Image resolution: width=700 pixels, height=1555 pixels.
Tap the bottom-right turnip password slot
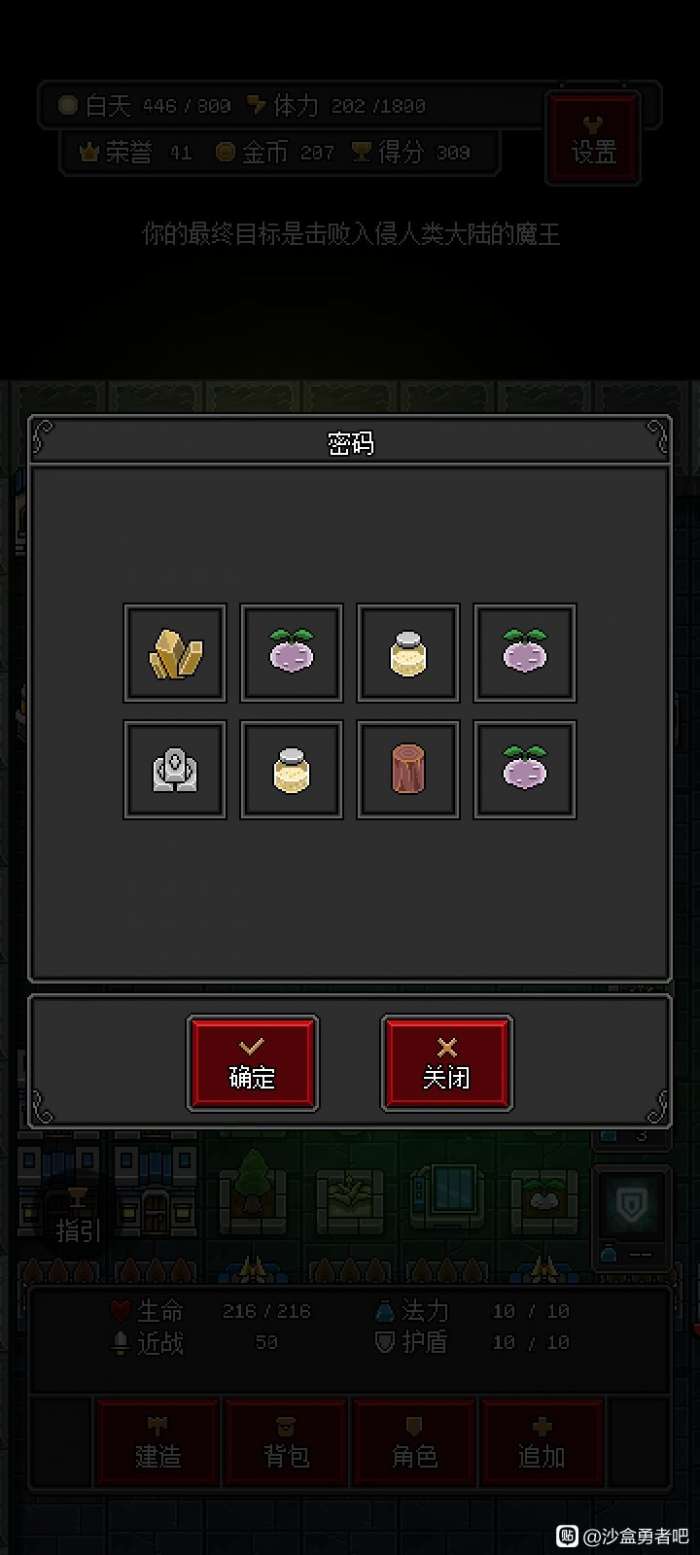click(525, 769)
